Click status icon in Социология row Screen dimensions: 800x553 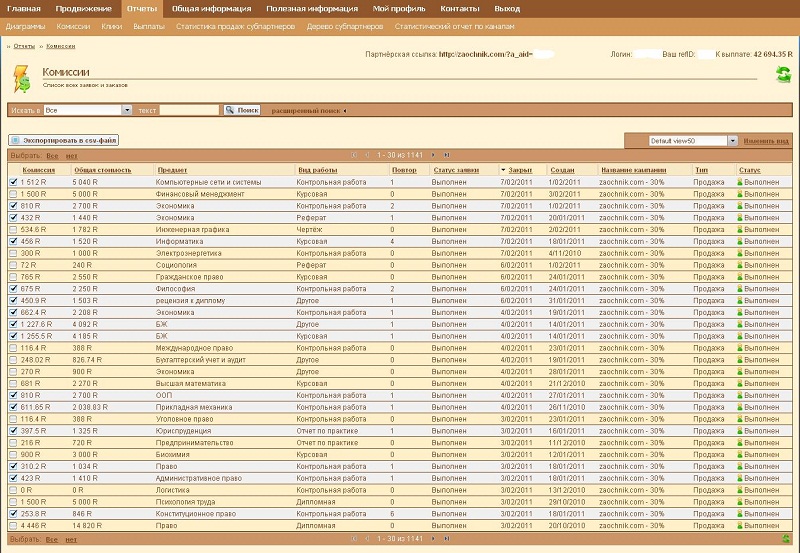[x=740, y=265]
